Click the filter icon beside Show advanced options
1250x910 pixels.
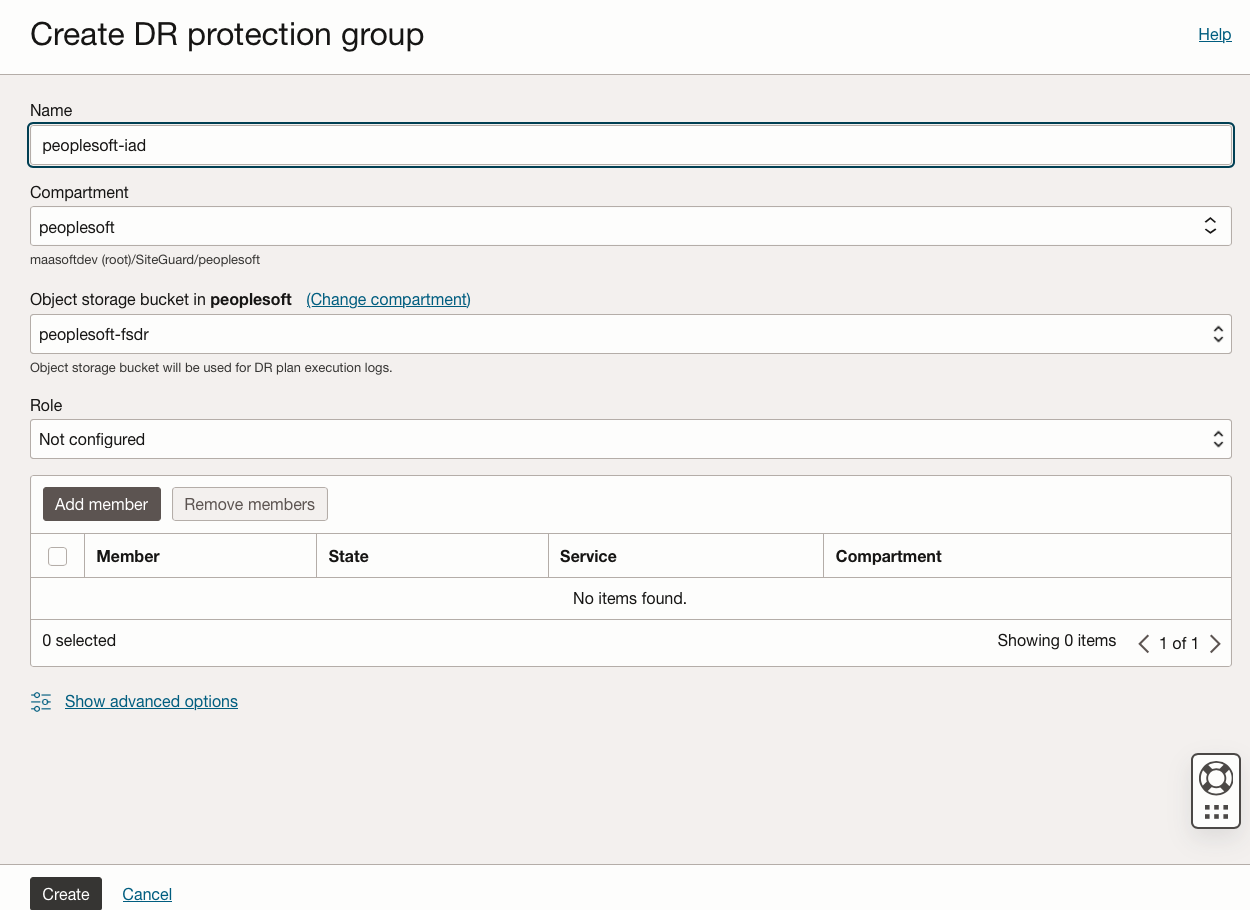point(40,701)
